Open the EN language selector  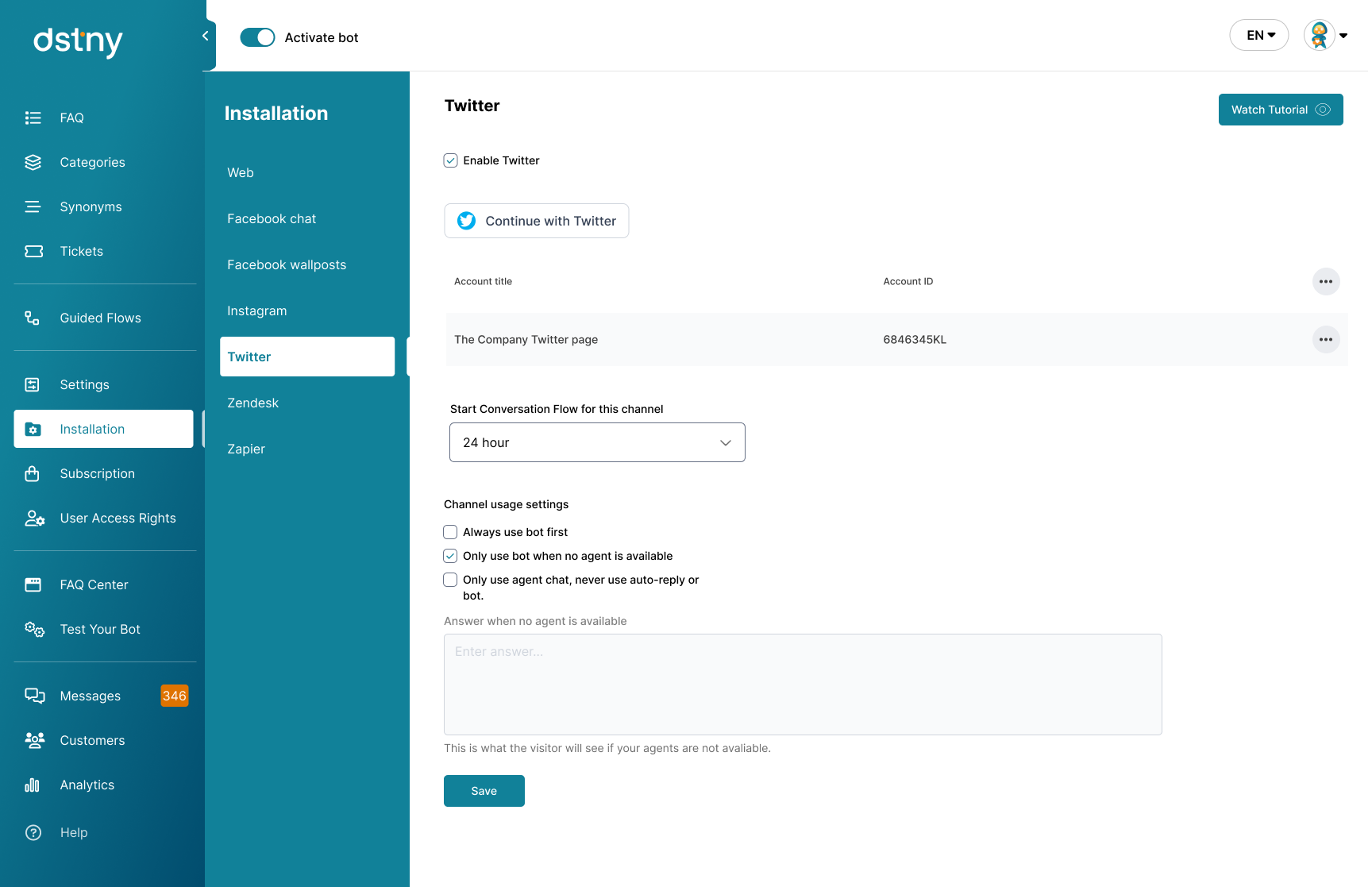tap(1258, 35)
